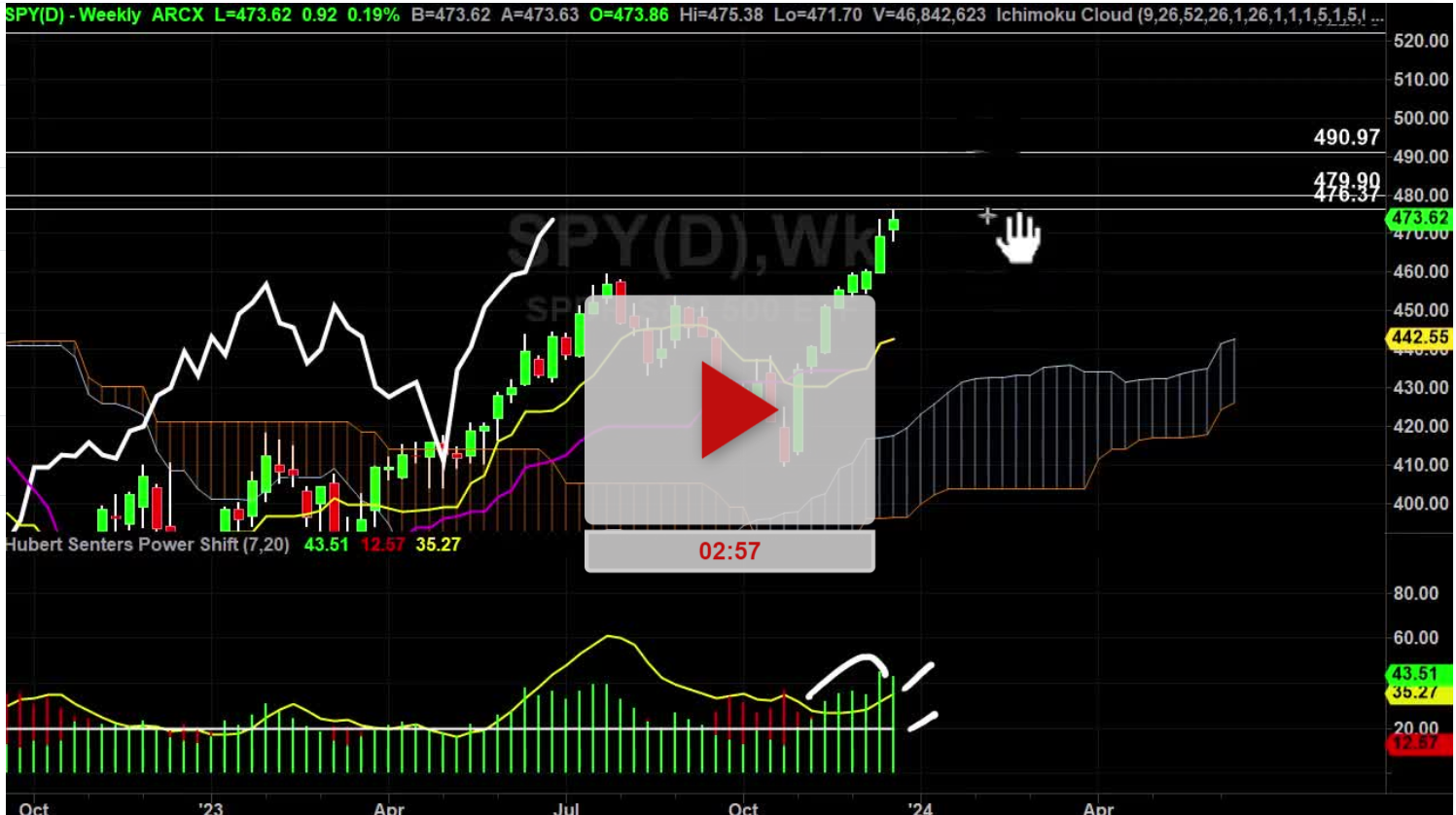
Task: Click the 20.00 indicator axis label
Action: coord(1416,727)
